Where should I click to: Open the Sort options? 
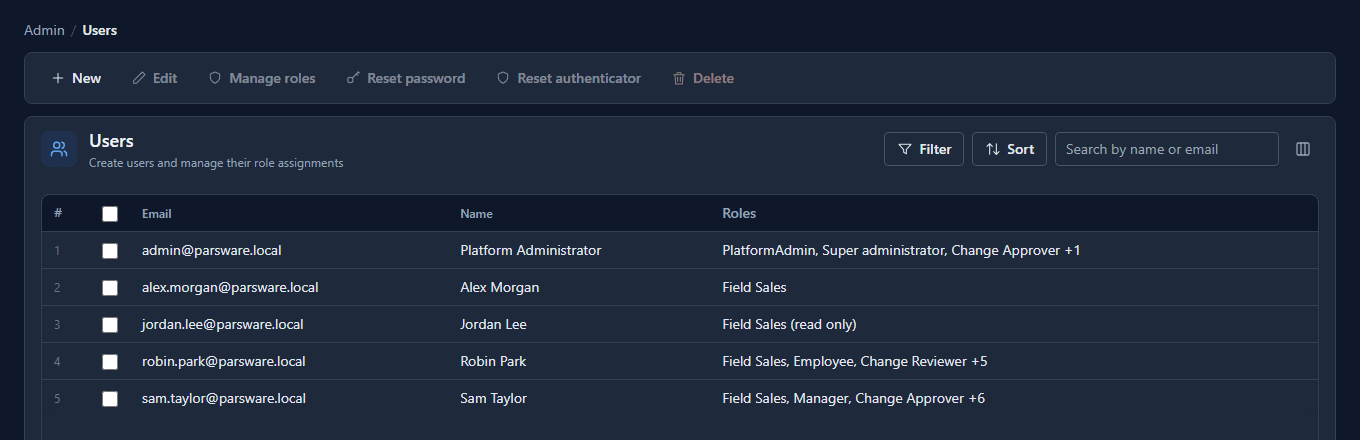point(1009,149)
